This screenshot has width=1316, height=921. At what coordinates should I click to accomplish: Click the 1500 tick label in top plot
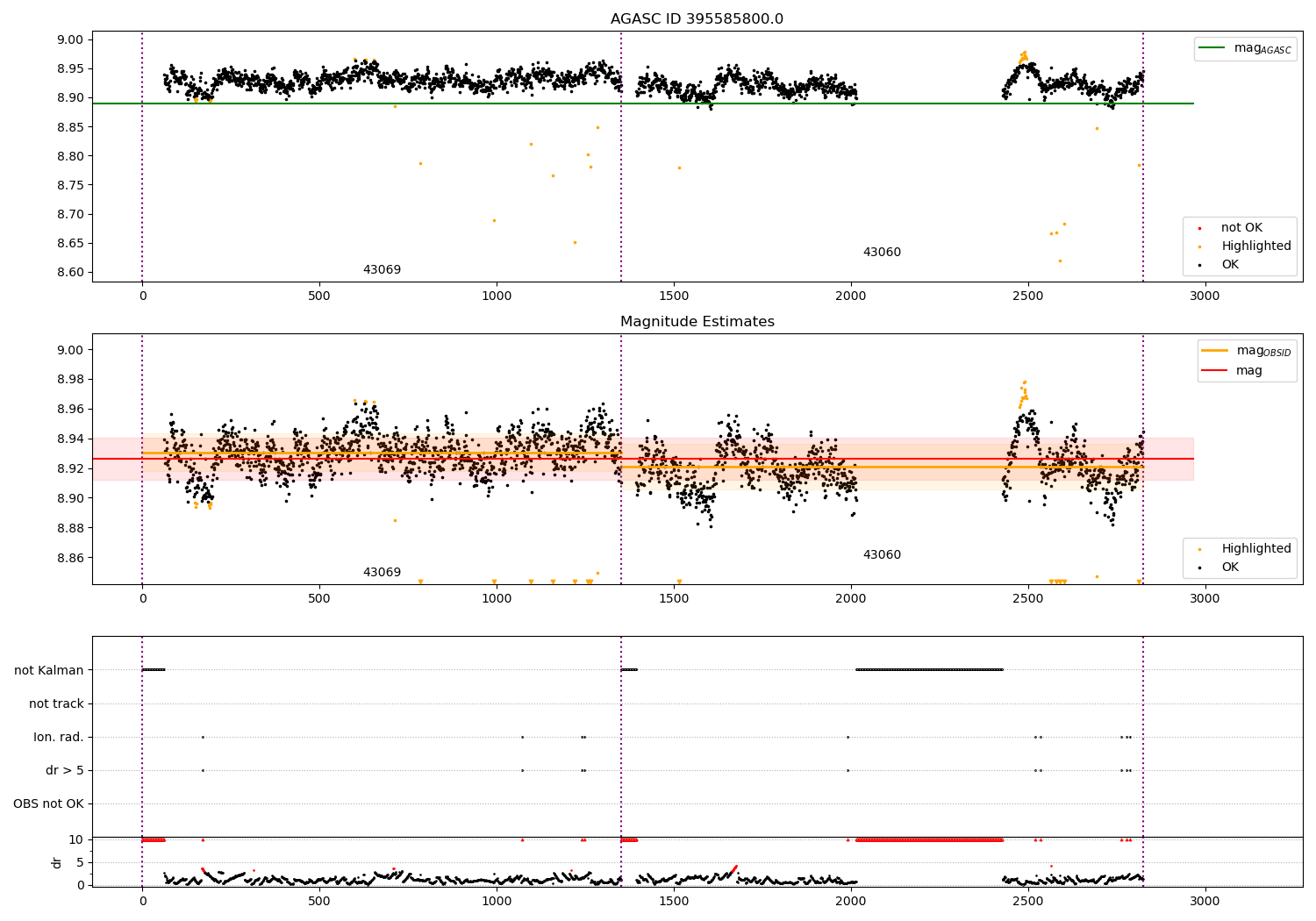[x=674, y=296]
